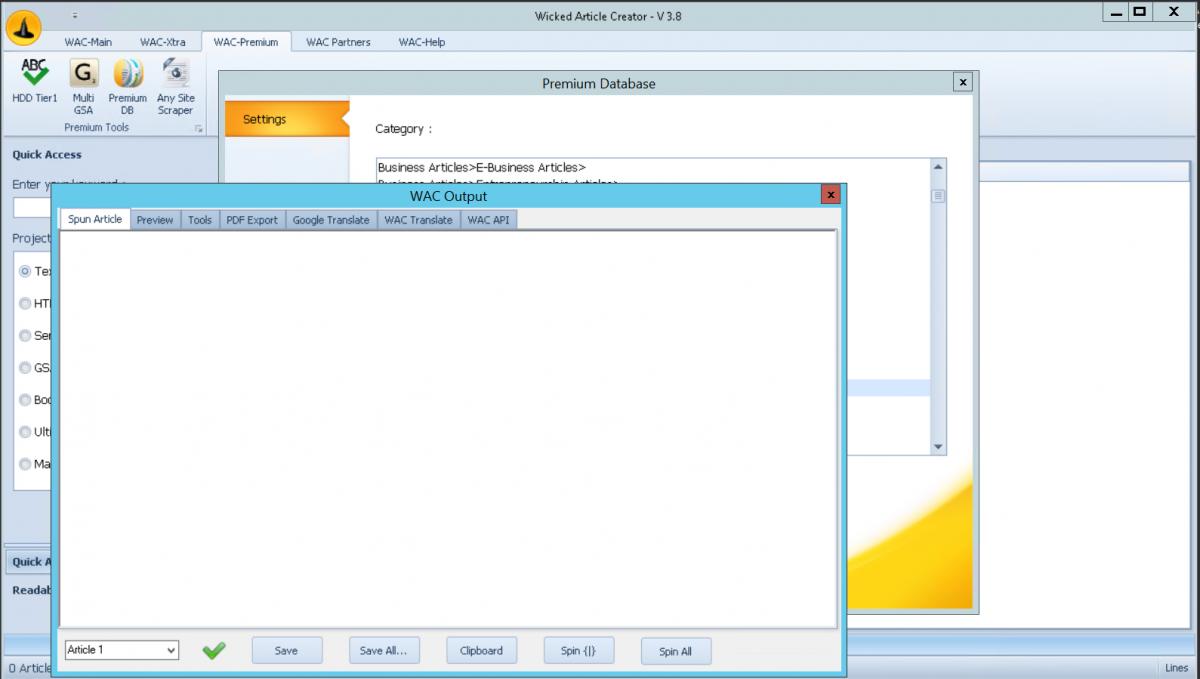Select 'Business Articles>E-Business Articles>' category row
The width and height of the screenshot is (1200, 679).
point(654,167)
